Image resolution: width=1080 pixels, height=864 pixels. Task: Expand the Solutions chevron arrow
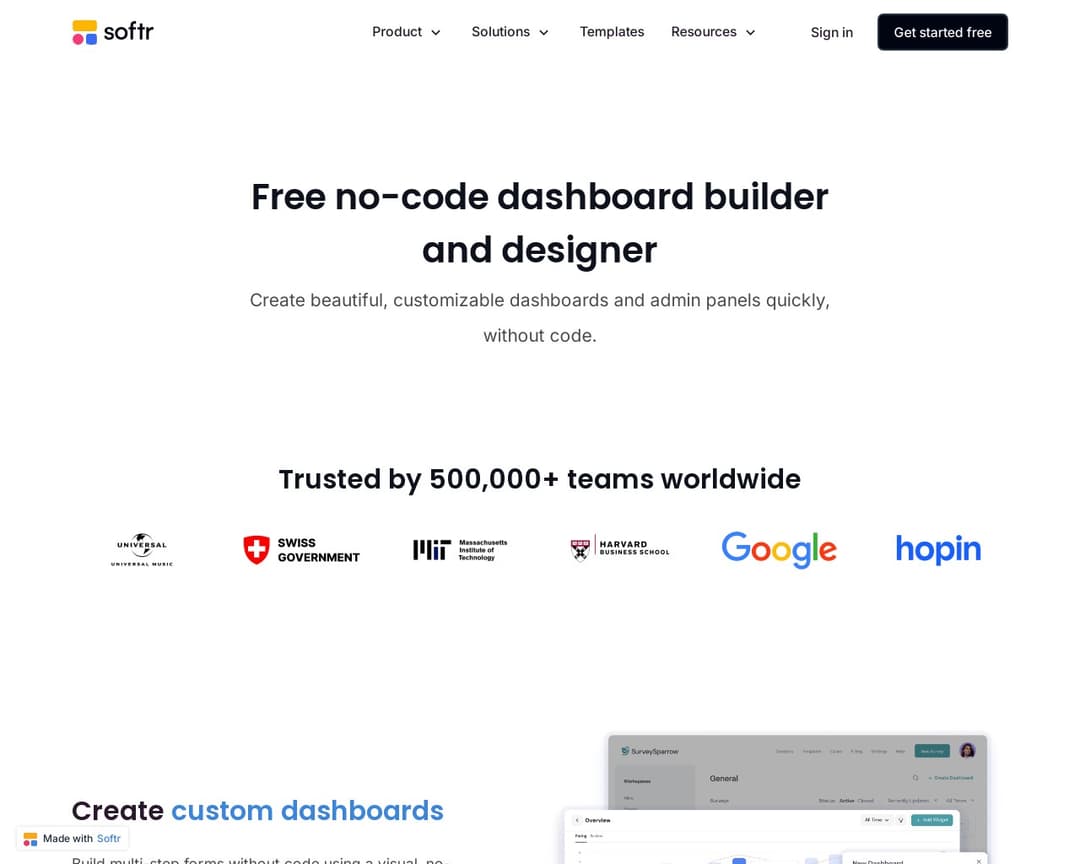click(543, 32)
